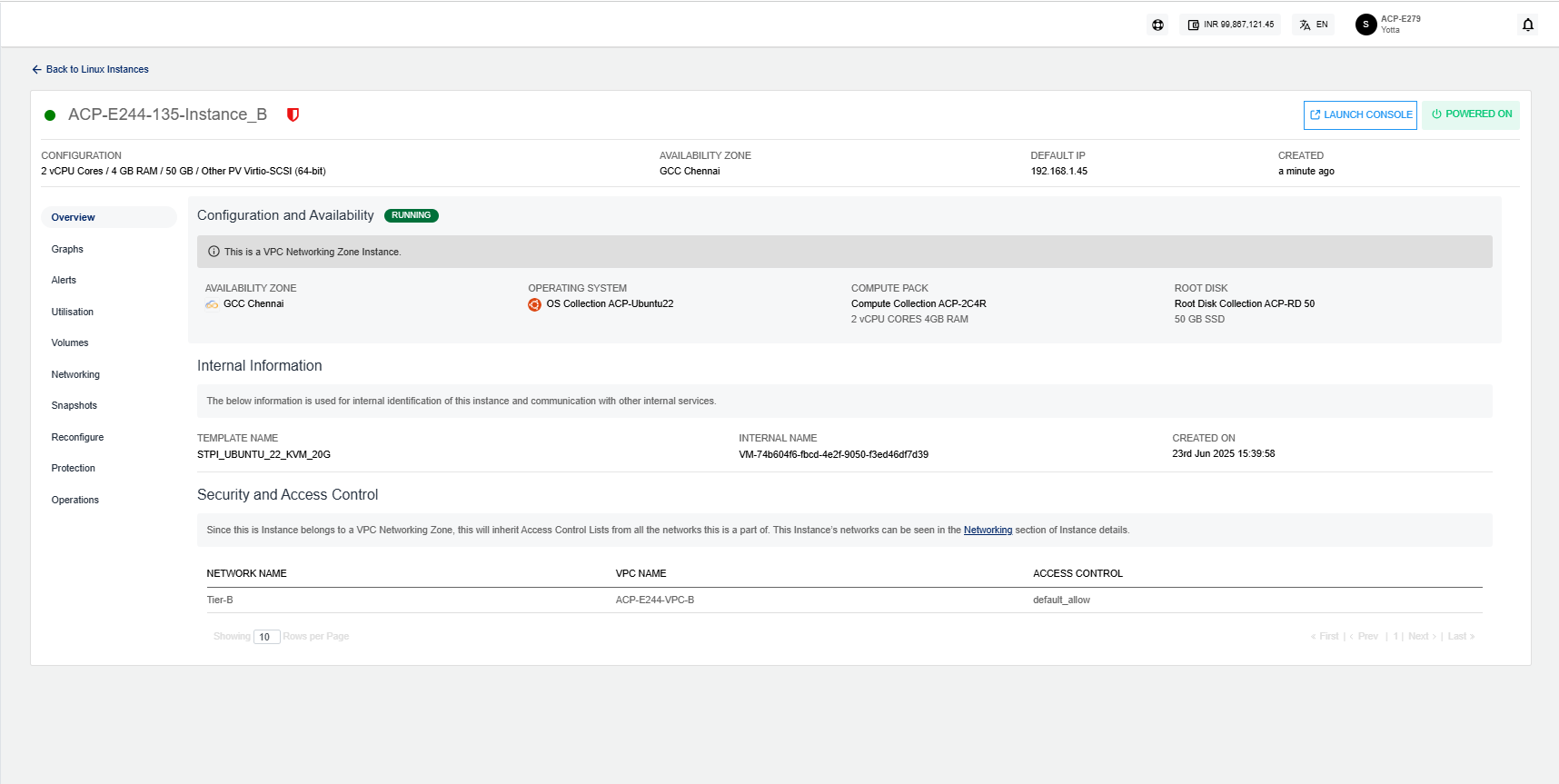
Task: Open the Reconfigure section
Action: point(77,437)
